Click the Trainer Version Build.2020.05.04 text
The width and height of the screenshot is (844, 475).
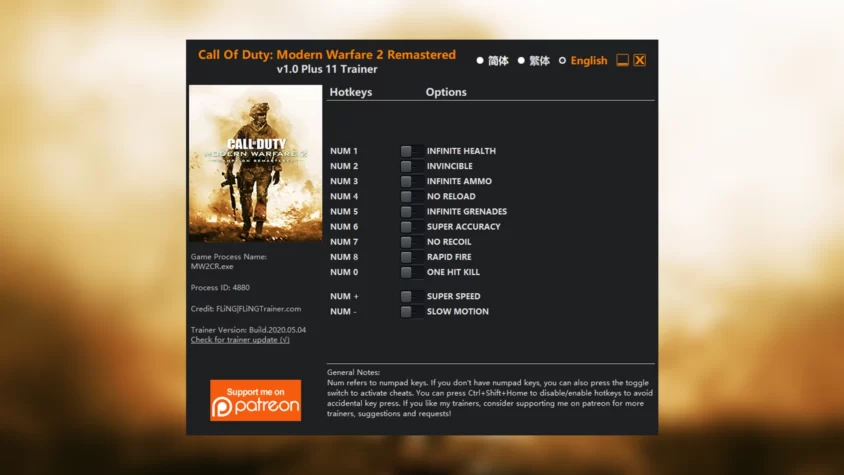point(248,330)
